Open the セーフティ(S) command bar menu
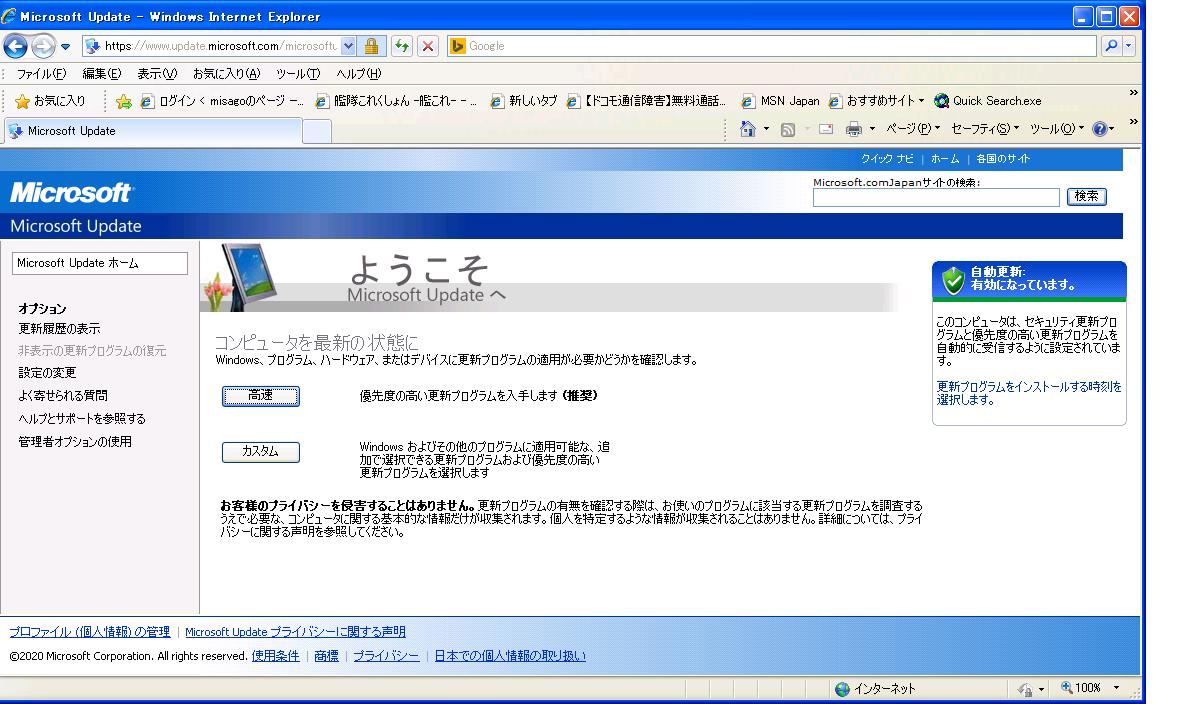The width and height of the screenshot is (1204, 704). tap(985, 129)
